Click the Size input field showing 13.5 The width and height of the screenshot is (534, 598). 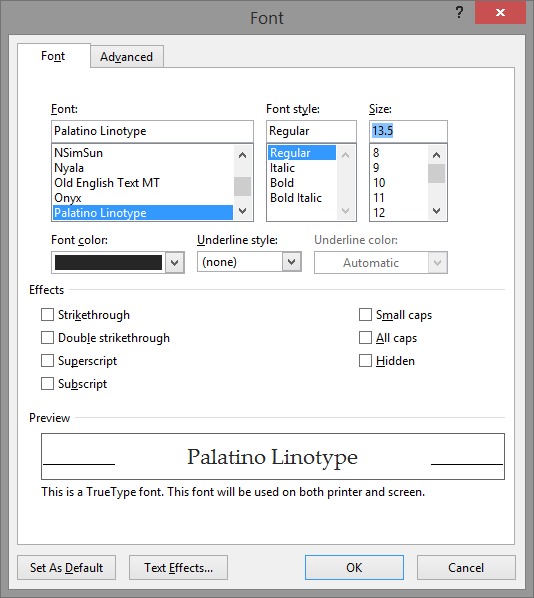(x=408, y=131)
